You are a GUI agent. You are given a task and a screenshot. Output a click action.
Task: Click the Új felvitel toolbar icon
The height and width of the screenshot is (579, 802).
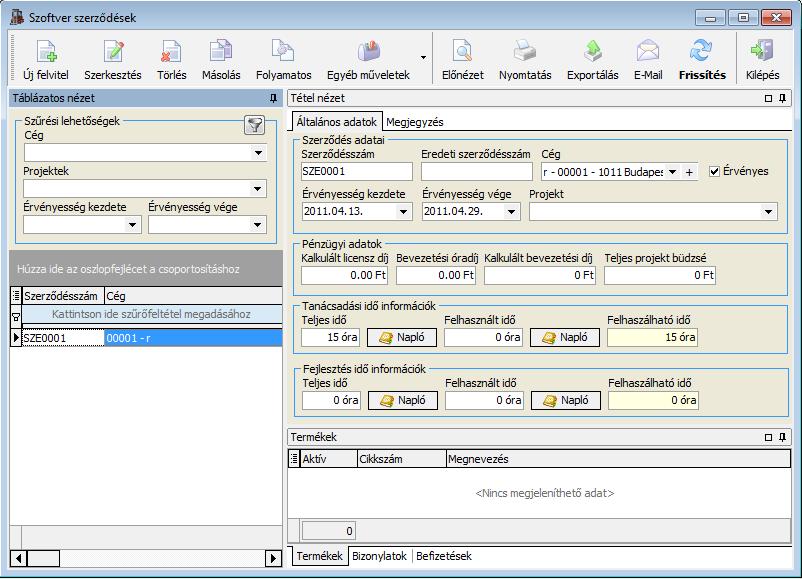[47, 52]
